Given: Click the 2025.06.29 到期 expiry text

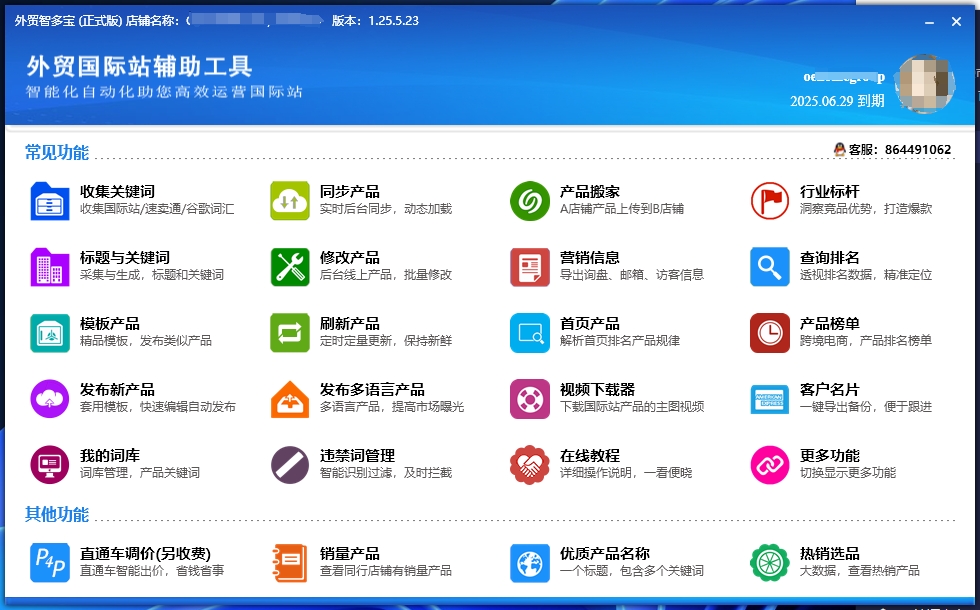Looking at the screenshot, I should (838, 101).
